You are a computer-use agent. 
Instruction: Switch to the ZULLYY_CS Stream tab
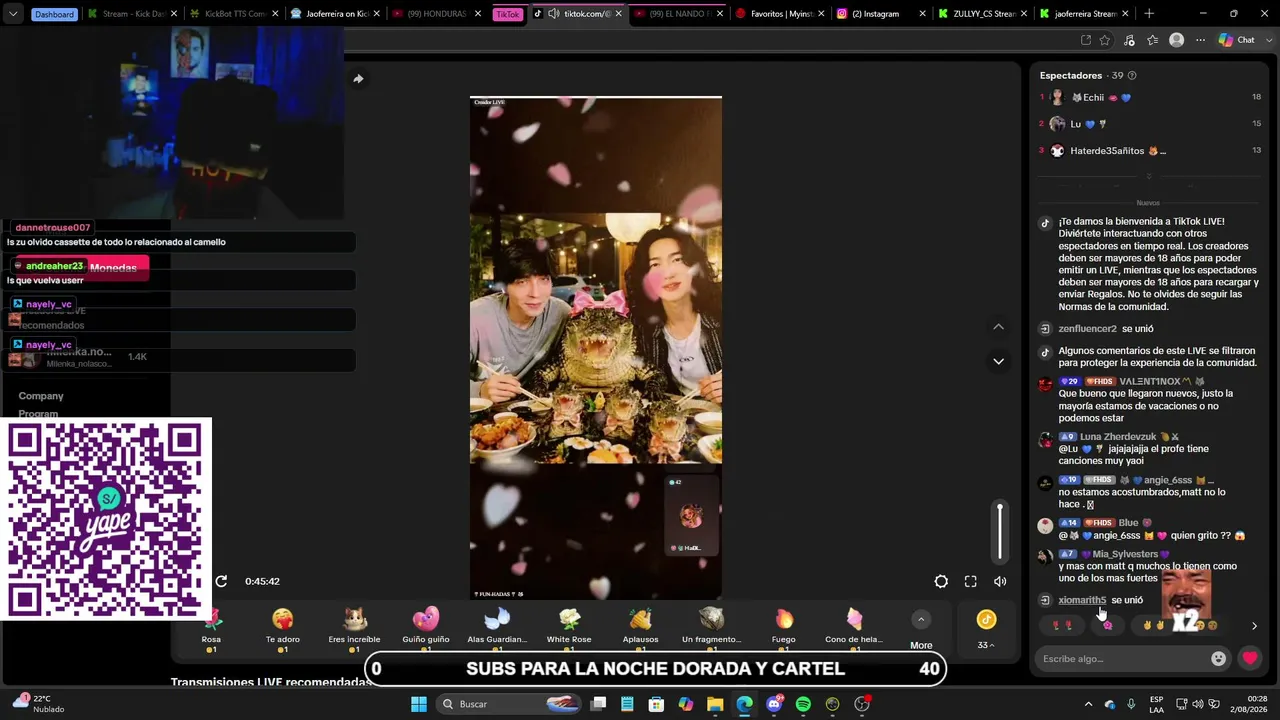(982, 14)
